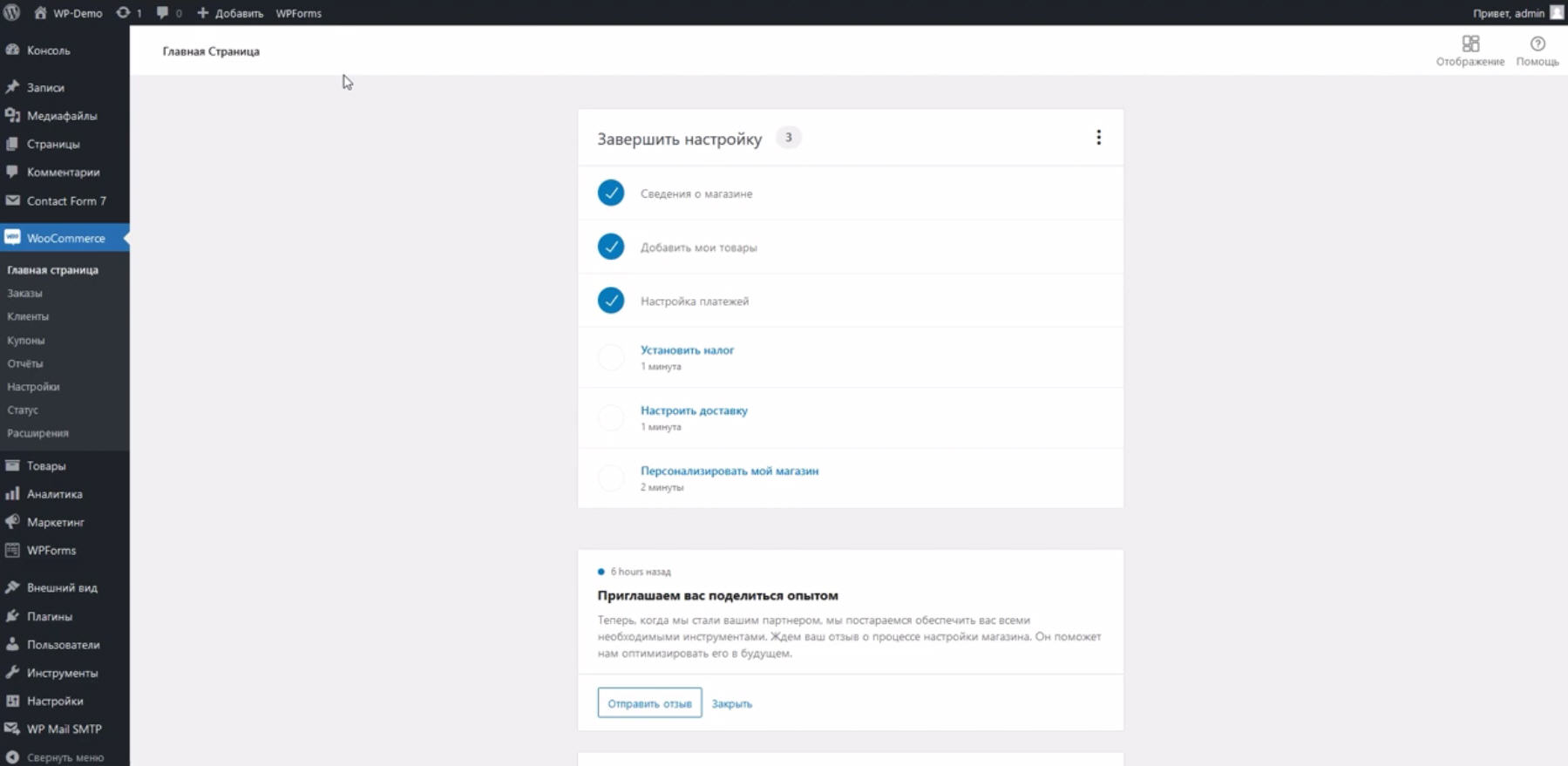Open Расширения in WooCommerce submenu
1568x766 pixels.
pos(37,433)
